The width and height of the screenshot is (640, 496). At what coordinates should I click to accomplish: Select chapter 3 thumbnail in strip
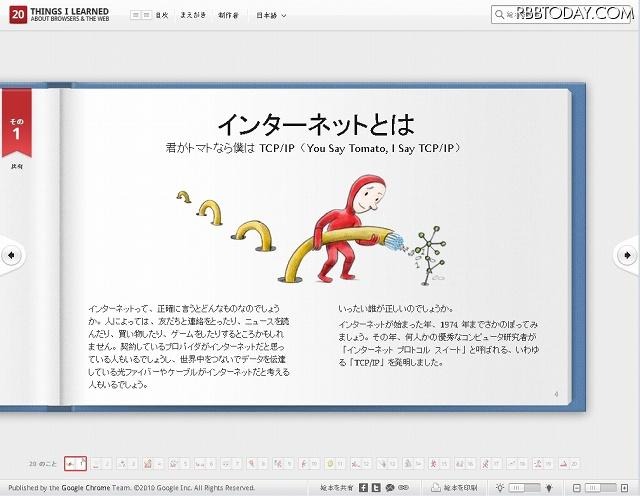point(127,464)
